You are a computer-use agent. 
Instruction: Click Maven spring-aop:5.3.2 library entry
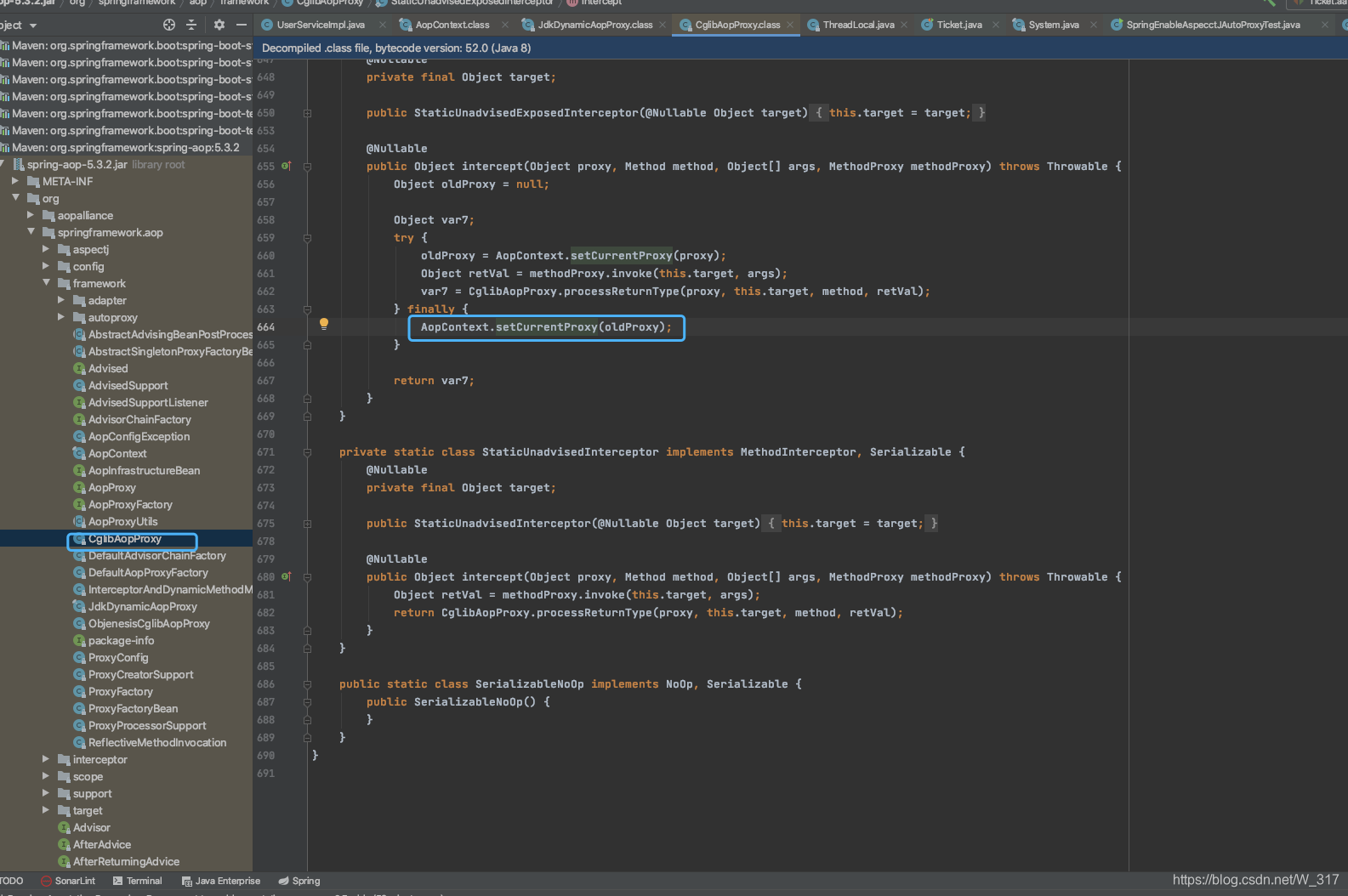pos(126,147)
